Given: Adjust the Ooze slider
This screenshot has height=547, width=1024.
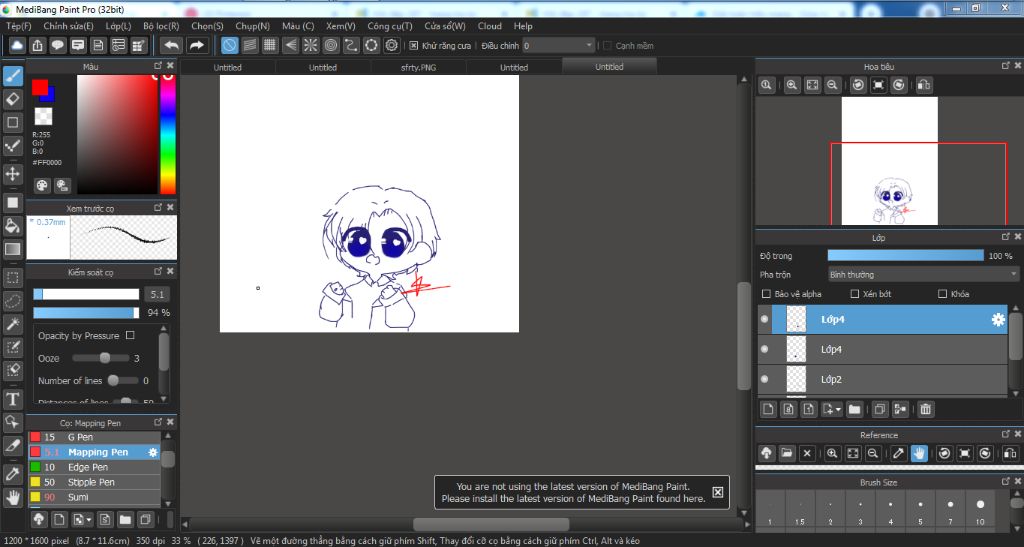Looking at the screenshot, I should 101,358.
